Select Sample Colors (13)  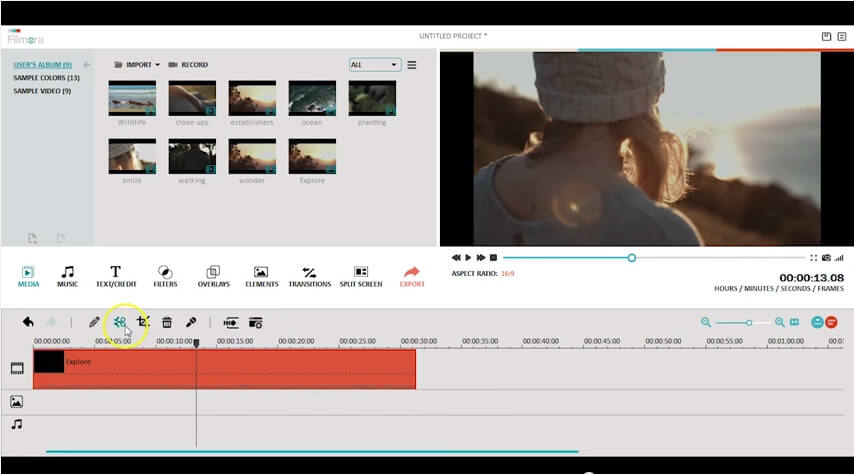point(46,78)
